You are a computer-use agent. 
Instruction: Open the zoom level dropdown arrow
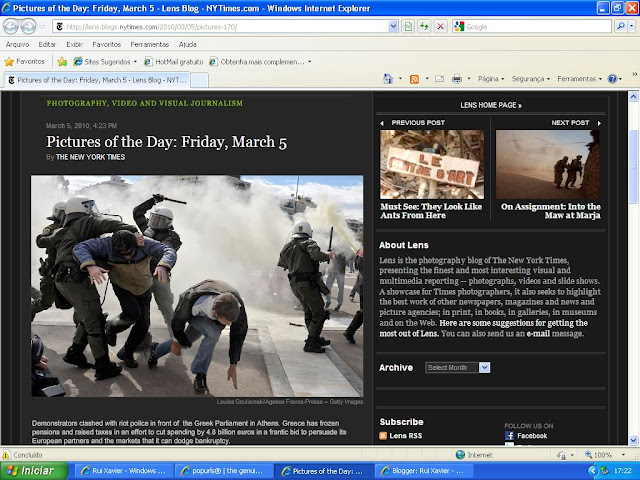623,455
